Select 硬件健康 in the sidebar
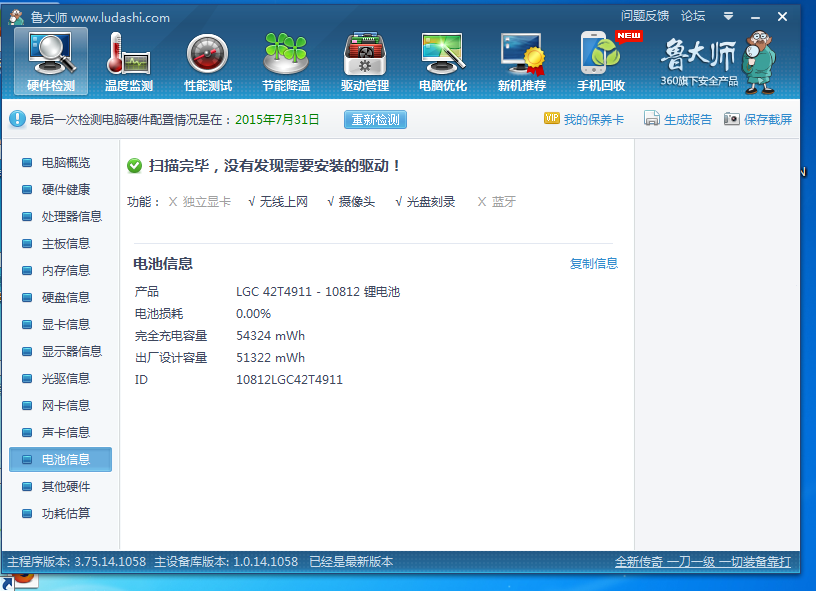This screenshot has width=816, height=591. [x=61, y=189]
